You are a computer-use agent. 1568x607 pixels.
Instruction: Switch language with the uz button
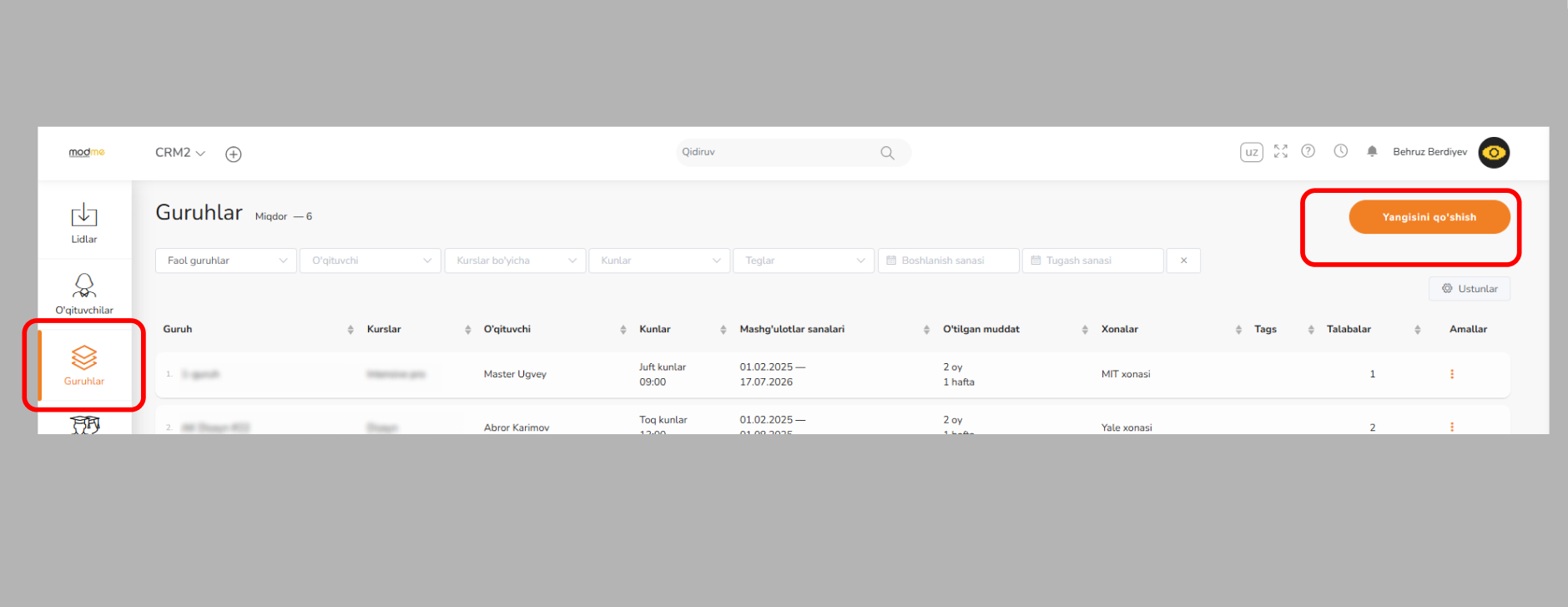point(1251,152)
